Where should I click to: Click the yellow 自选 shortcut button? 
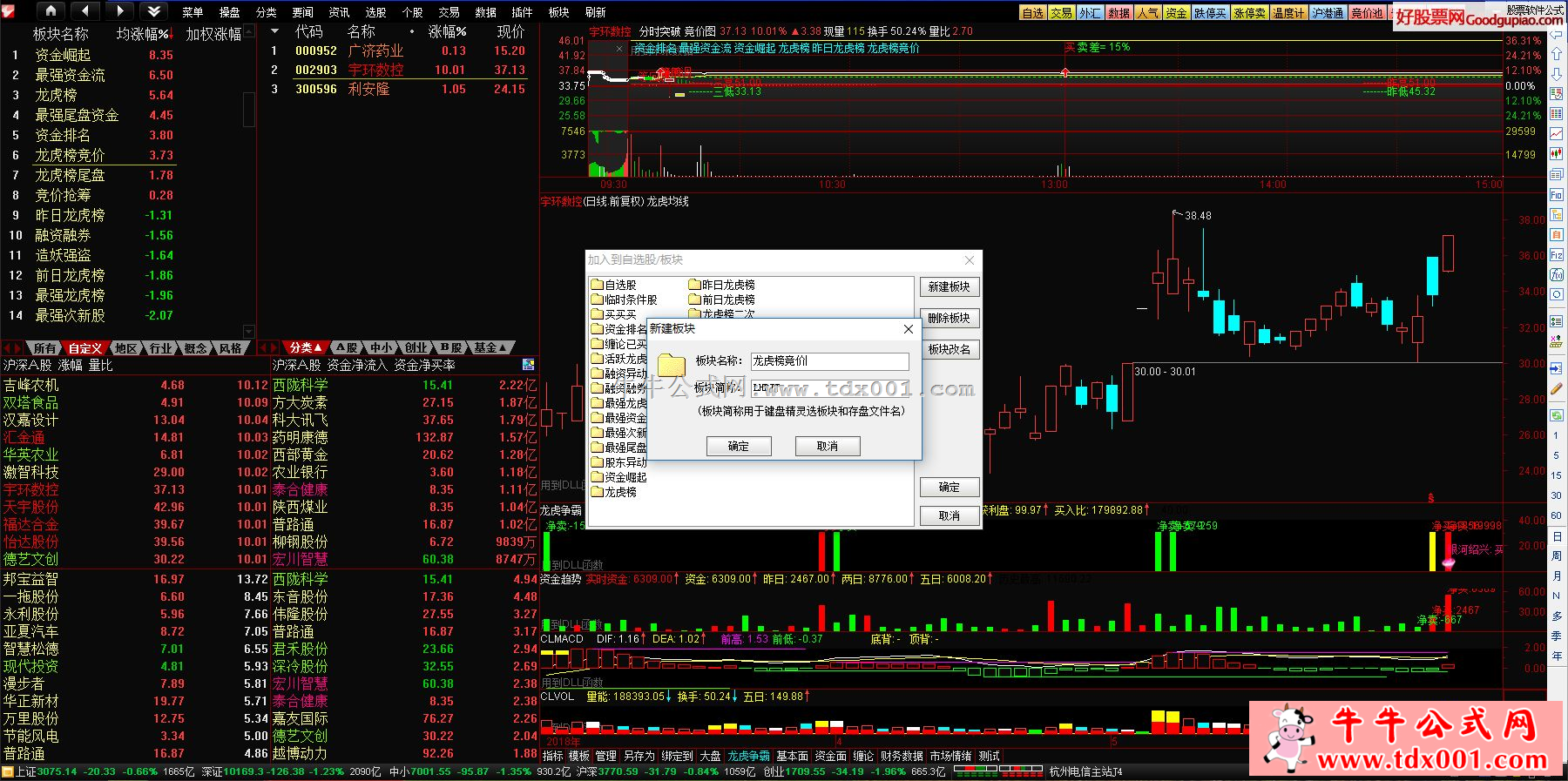(1032, 13)
